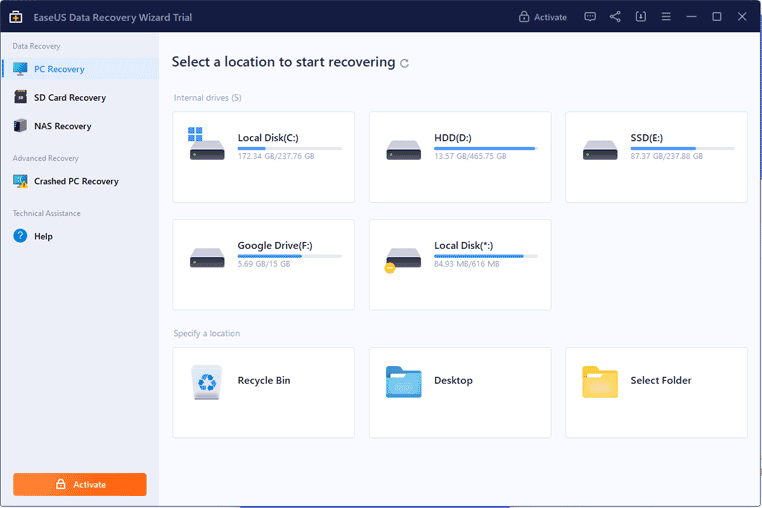Click usage bar of HDD(D:)

click(486, 148)
